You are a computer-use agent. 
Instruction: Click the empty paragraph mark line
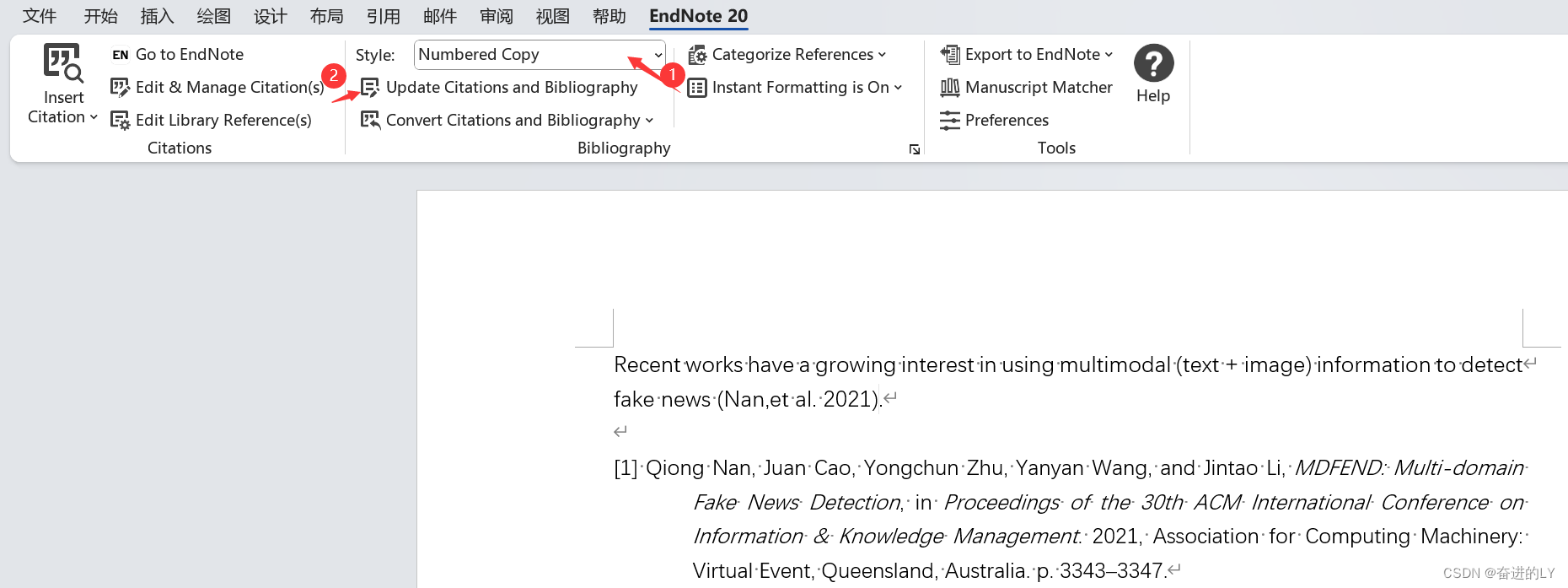[x=620, y=432]
